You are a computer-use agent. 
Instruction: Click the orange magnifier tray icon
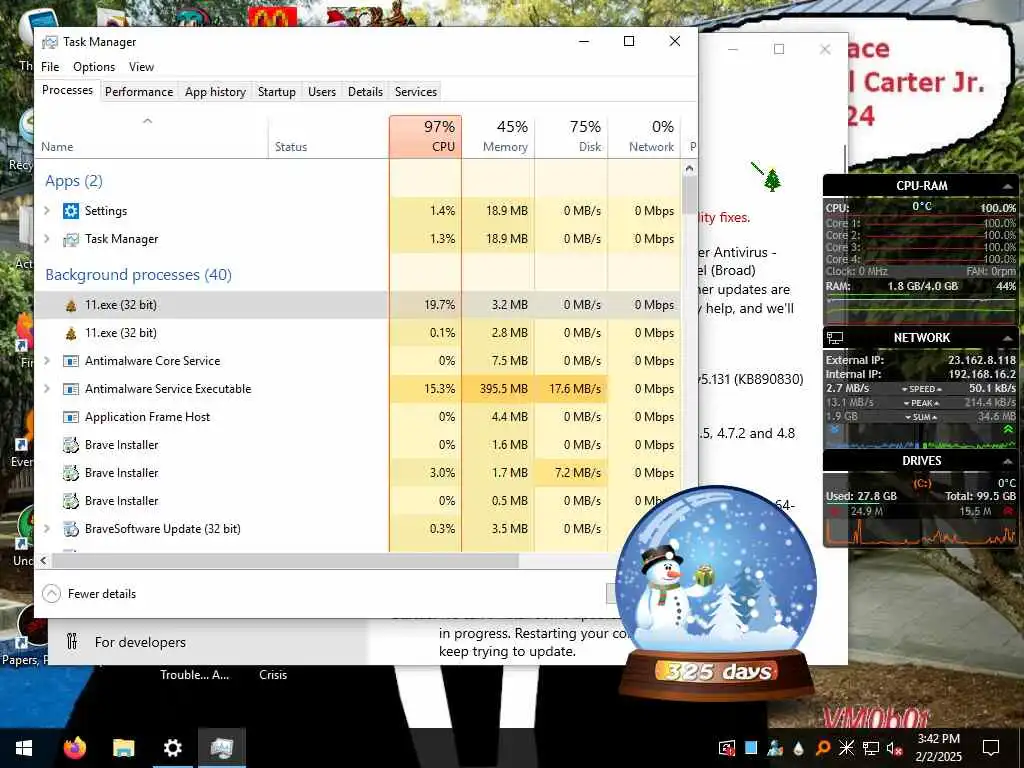tap(822, 748)
